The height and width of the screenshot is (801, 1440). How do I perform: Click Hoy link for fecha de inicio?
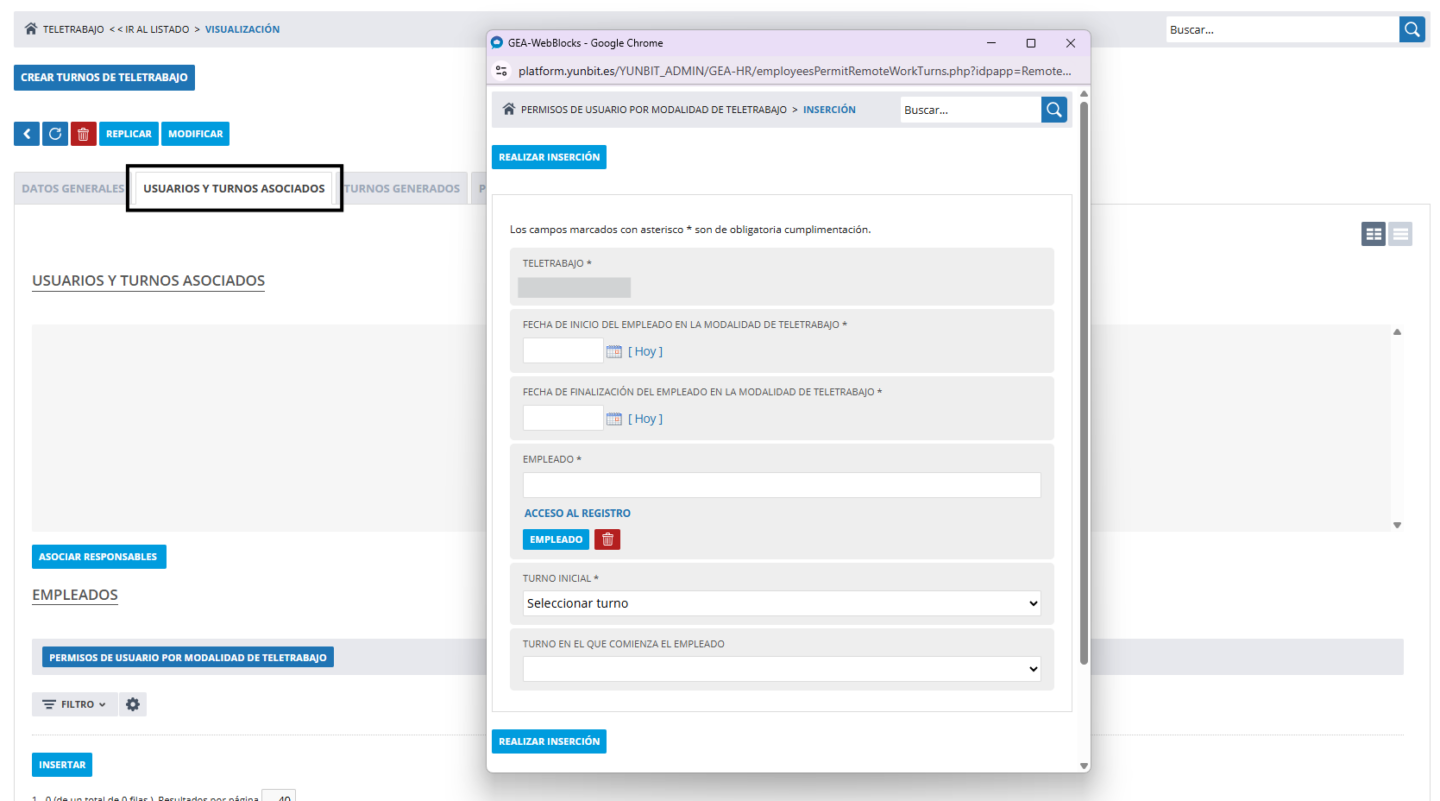[x=645, y=352]
